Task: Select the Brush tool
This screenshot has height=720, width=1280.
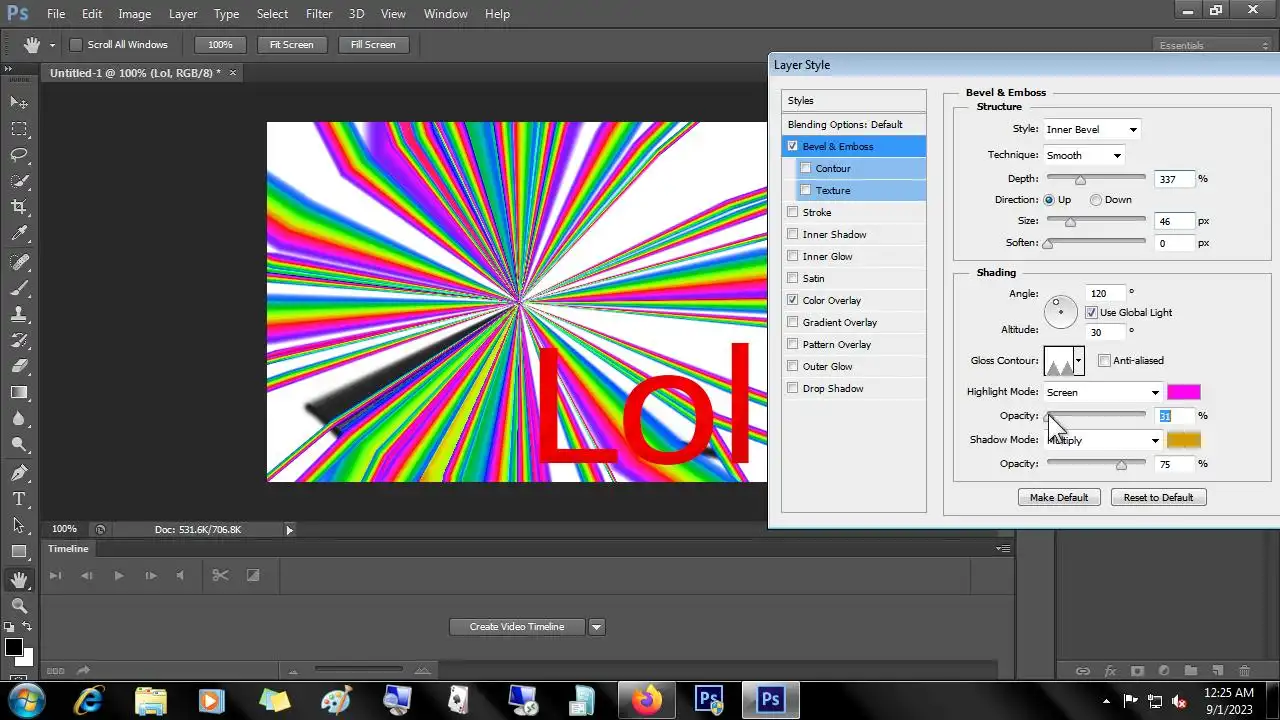Action: point(19,288)
